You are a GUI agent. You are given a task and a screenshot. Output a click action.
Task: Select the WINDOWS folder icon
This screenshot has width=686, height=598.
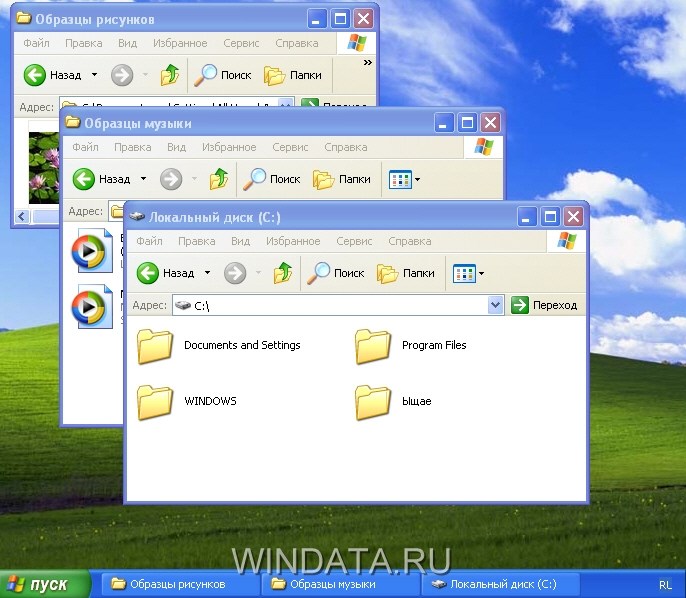pos(155,402)
